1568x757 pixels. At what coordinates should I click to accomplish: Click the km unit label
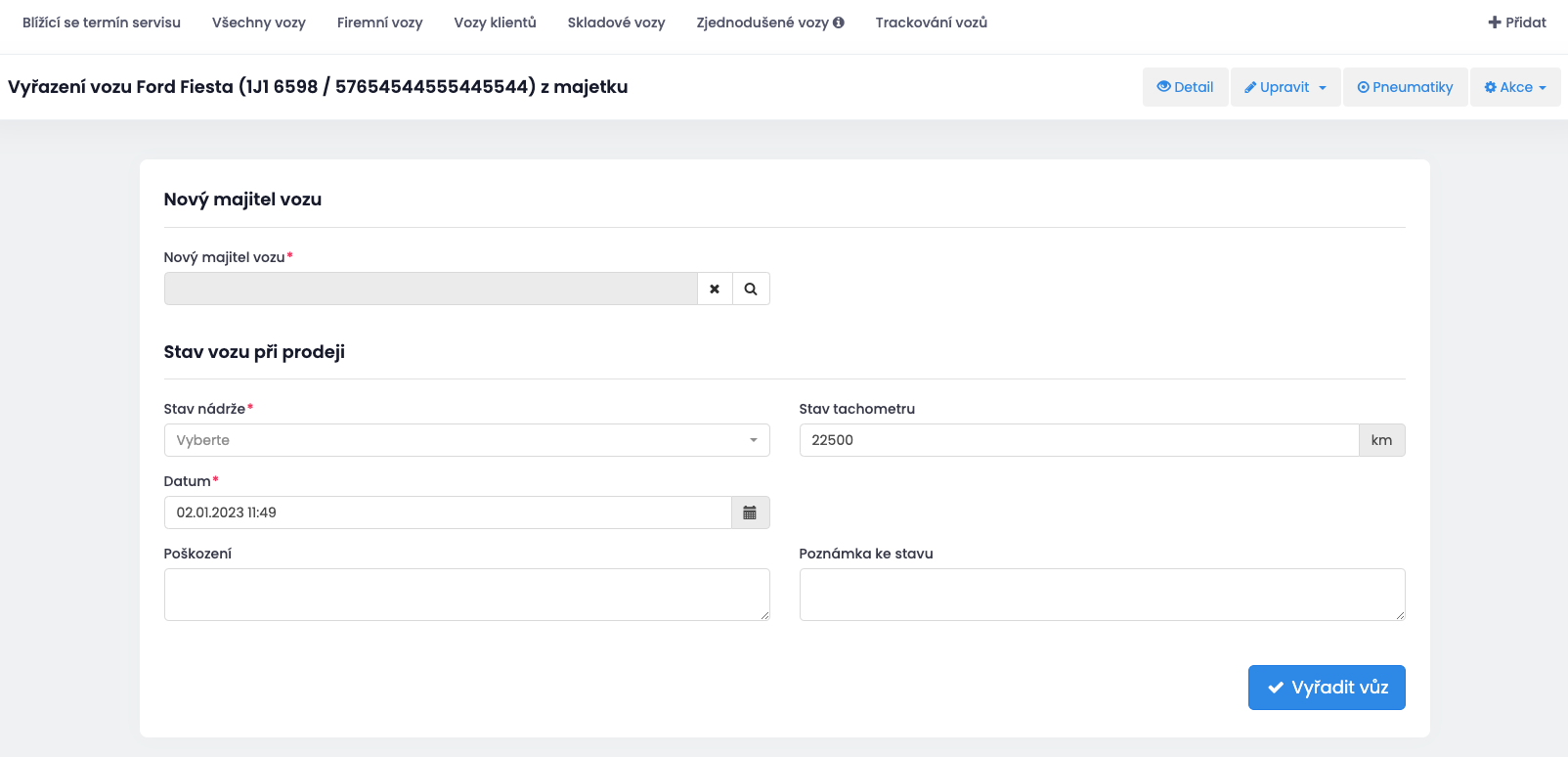1381,440
